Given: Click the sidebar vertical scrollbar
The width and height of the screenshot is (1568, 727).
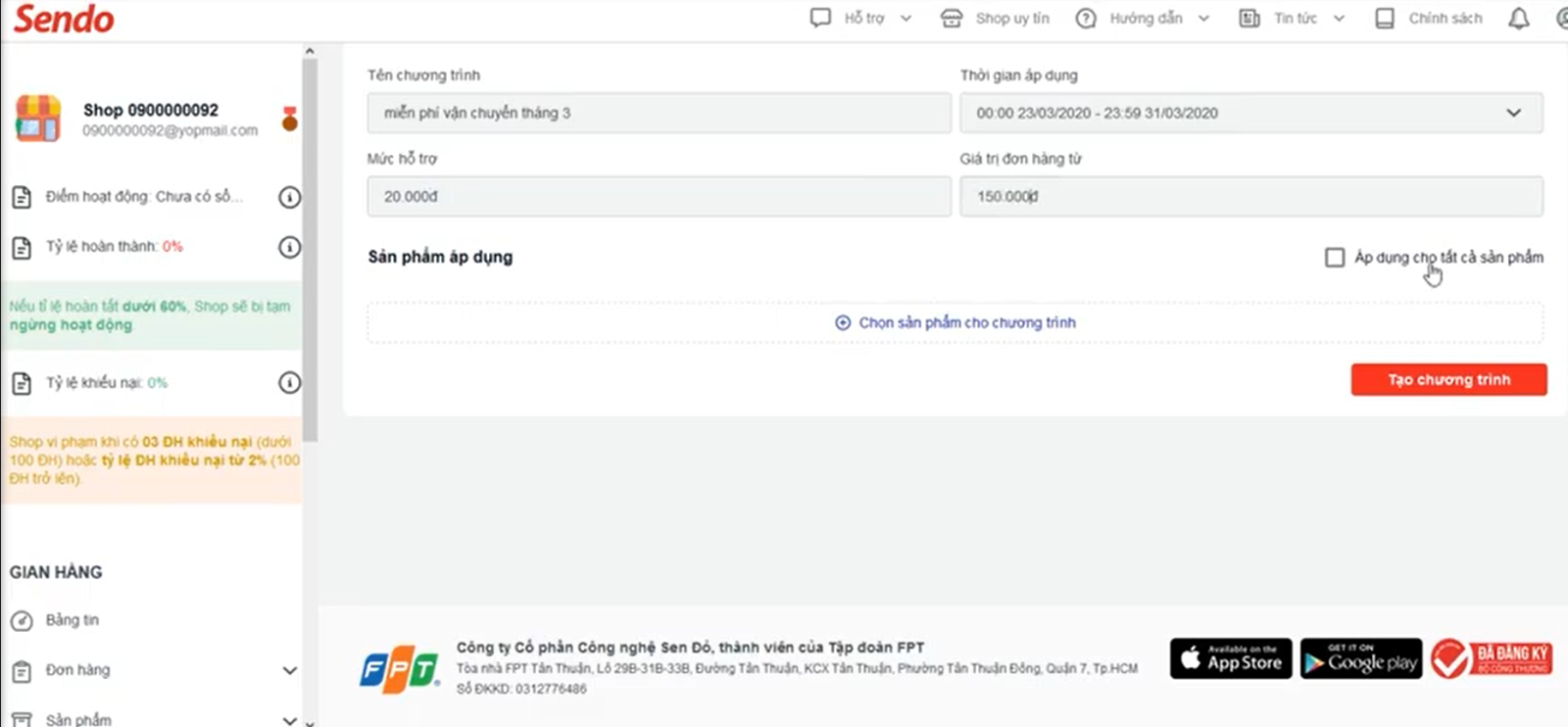Looking at the screenshot, I should tap(310, 245).
